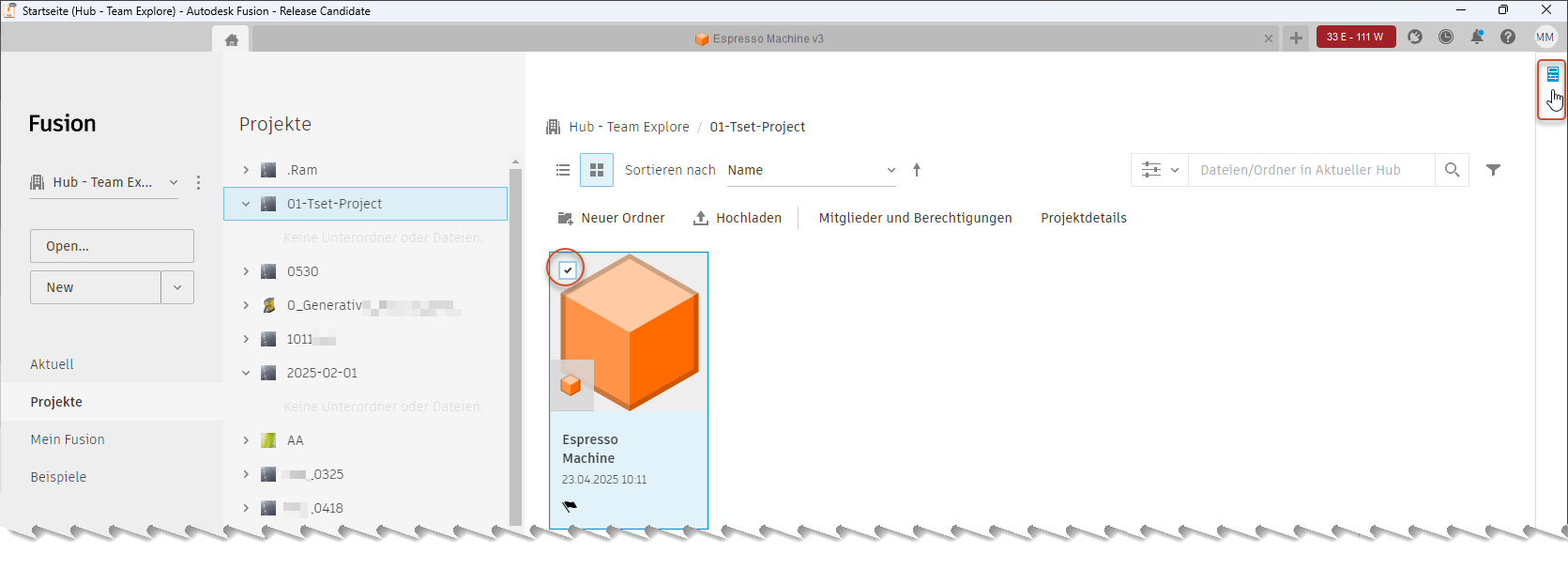Viewport: 1568px width, 569px height.
Task: Select the 0530 project
Action: tap(365, 271)
